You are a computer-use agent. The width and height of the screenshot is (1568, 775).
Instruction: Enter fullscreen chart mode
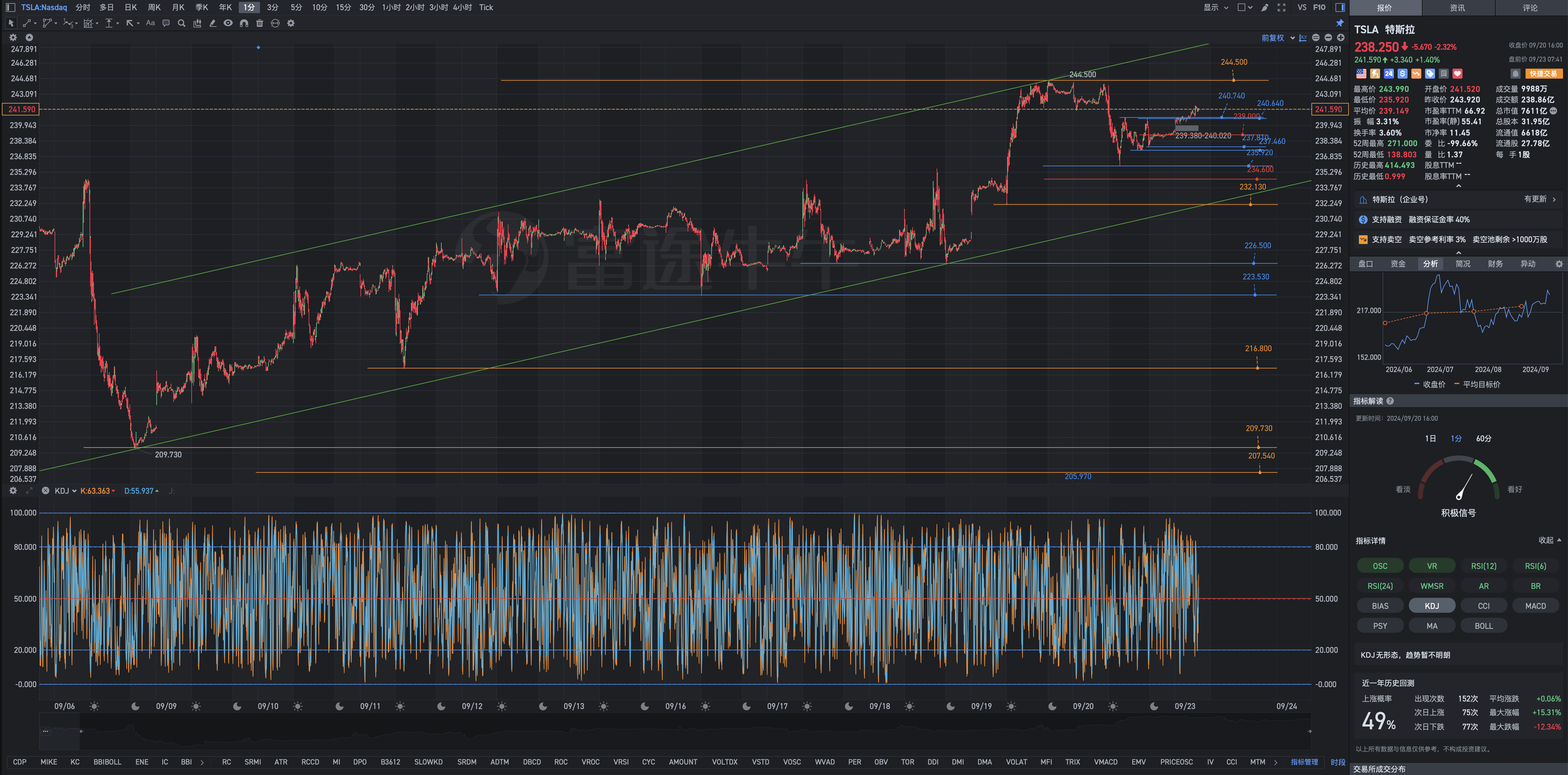coord(1281,7)
